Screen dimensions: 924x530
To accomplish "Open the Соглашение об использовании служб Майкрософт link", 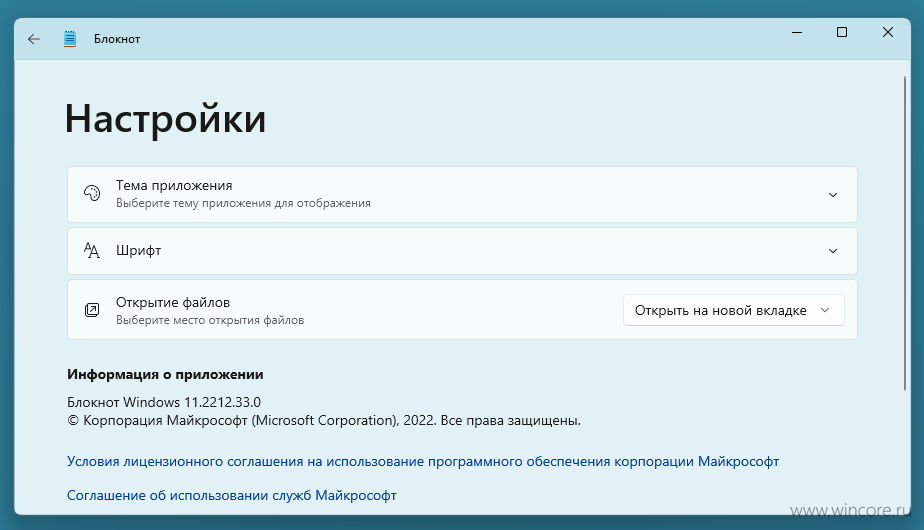I will click(x=232, y=495).
